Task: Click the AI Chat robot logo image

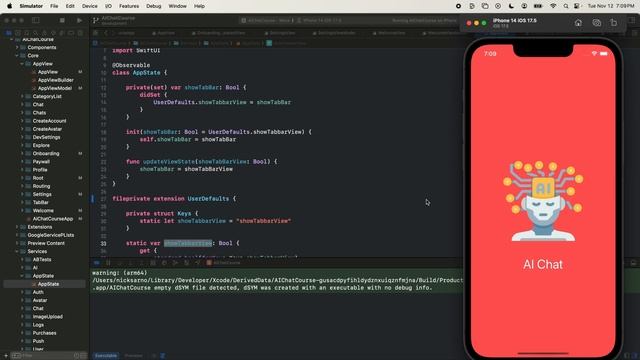Action: click(543, 201)
